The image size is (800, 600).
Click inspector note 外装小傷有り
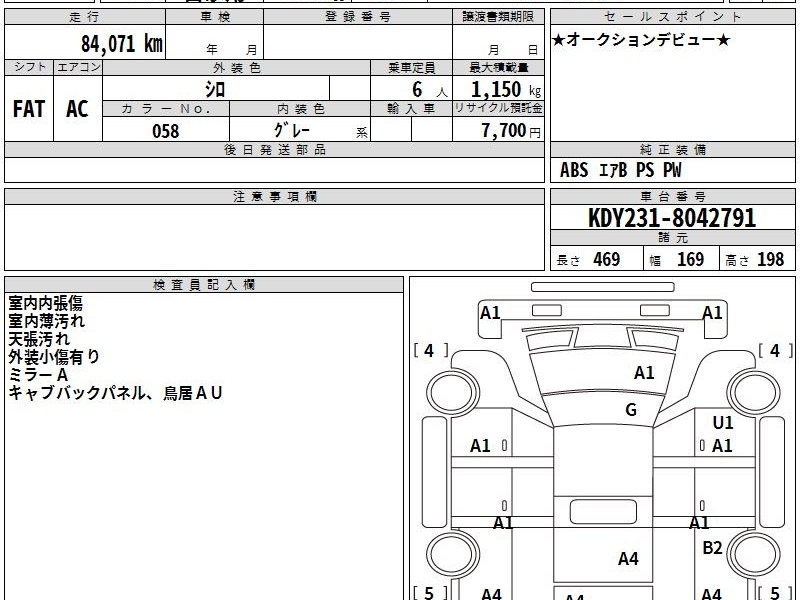click(54, 357)
